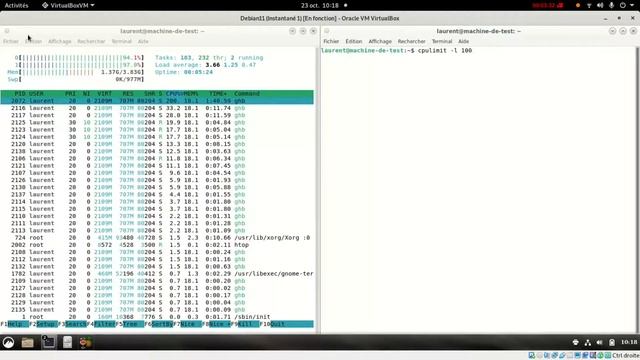Select the root htop process row

[157, 245]
